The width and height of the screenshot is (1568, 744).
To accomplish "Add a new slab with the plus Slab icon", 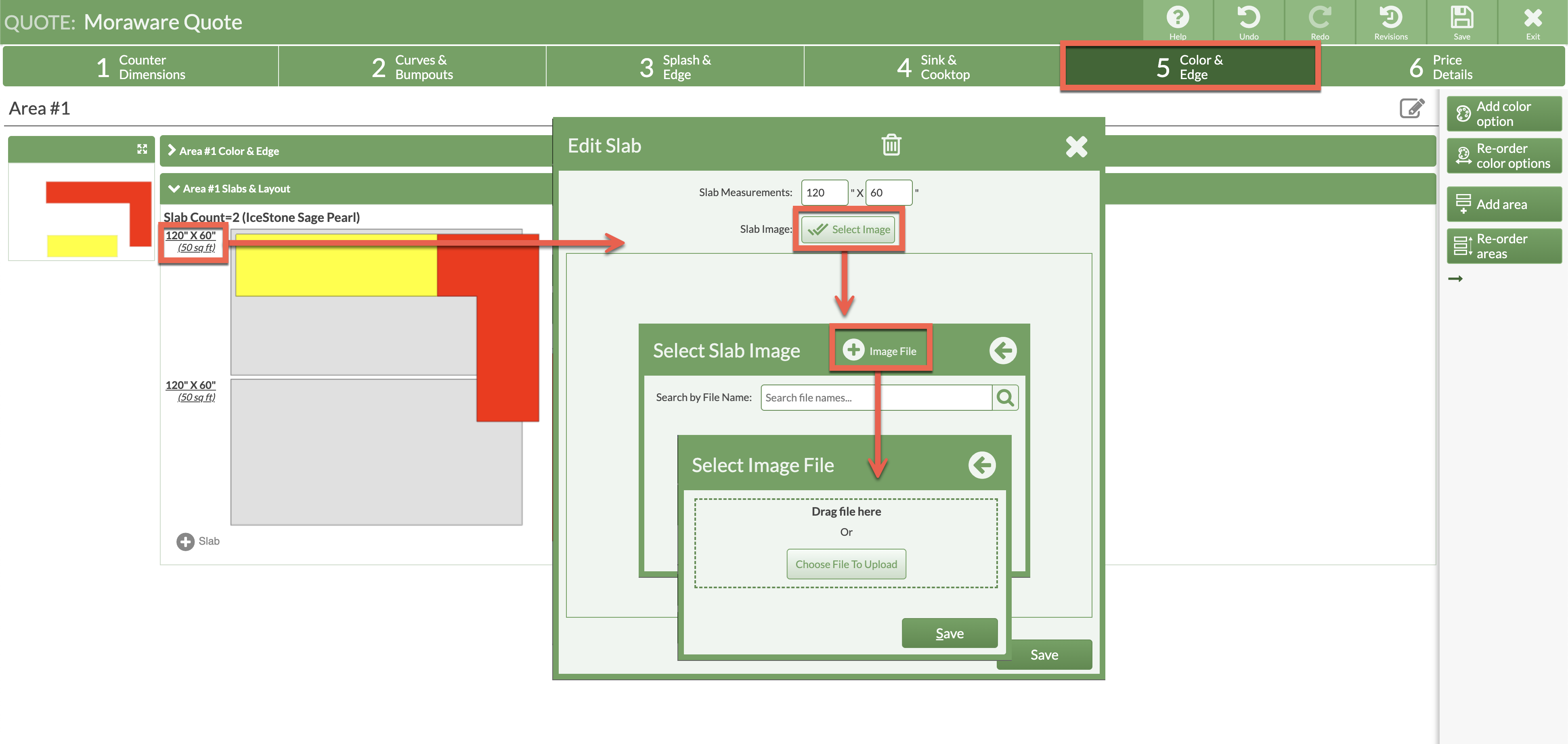I will 186,541.
